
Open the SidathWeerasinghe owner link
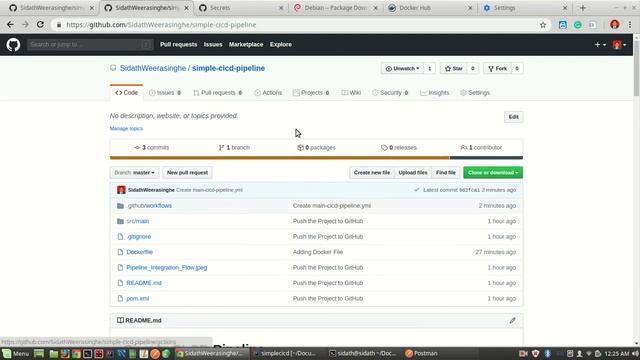click(x=153, y=68)
